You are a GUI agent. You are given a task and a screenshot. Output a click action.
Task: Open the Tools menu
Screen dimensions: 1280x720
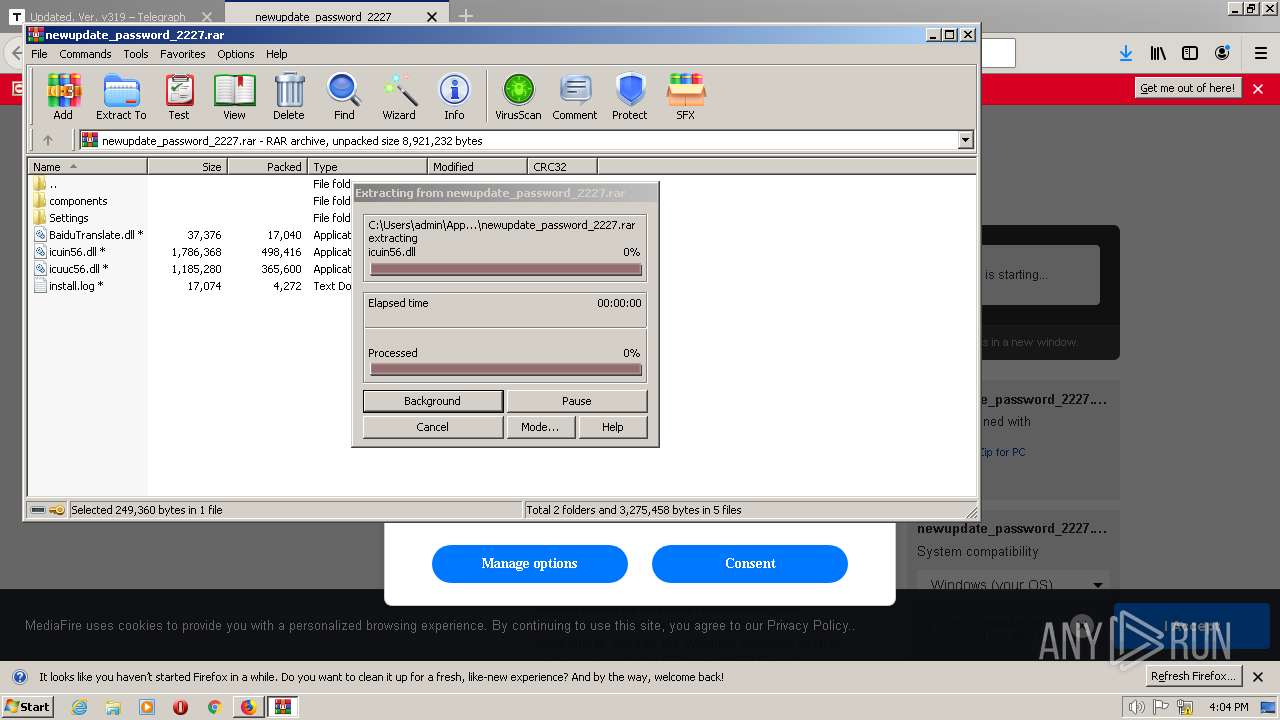tap(136, 54)
